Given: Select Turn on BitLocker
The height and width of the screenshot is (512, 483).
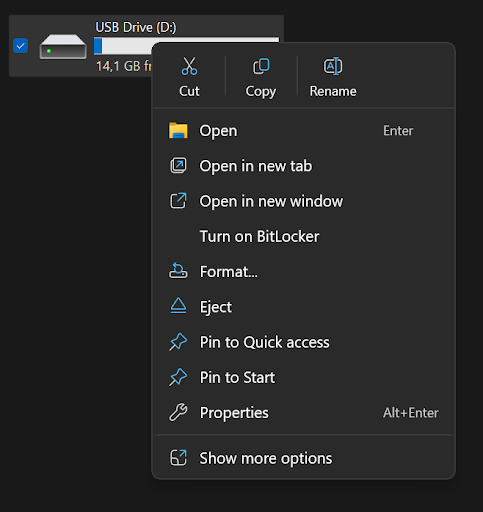Looking at the screenshot, I should (x=304, y=237).
